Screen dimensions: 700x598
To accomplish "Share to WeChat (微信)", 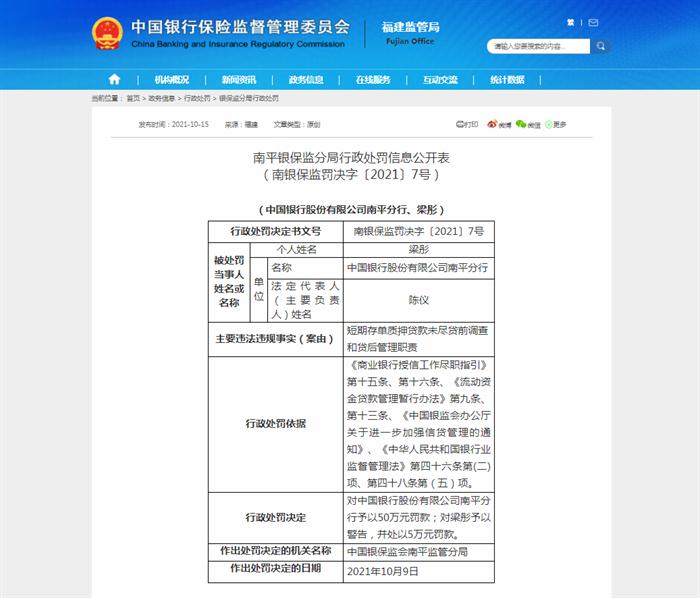I will point(528,125).
